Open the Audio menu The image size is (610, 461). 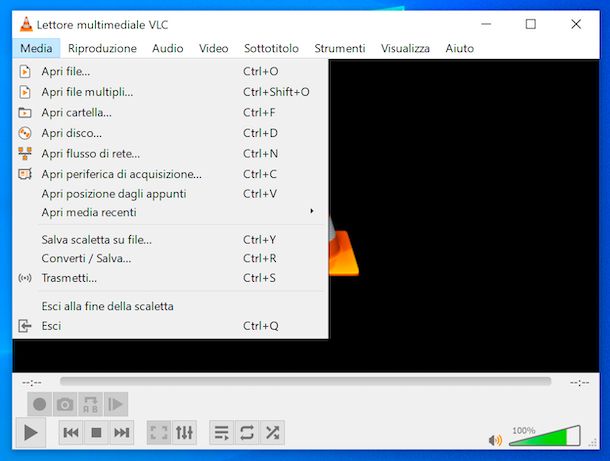(x=168, y=48)
